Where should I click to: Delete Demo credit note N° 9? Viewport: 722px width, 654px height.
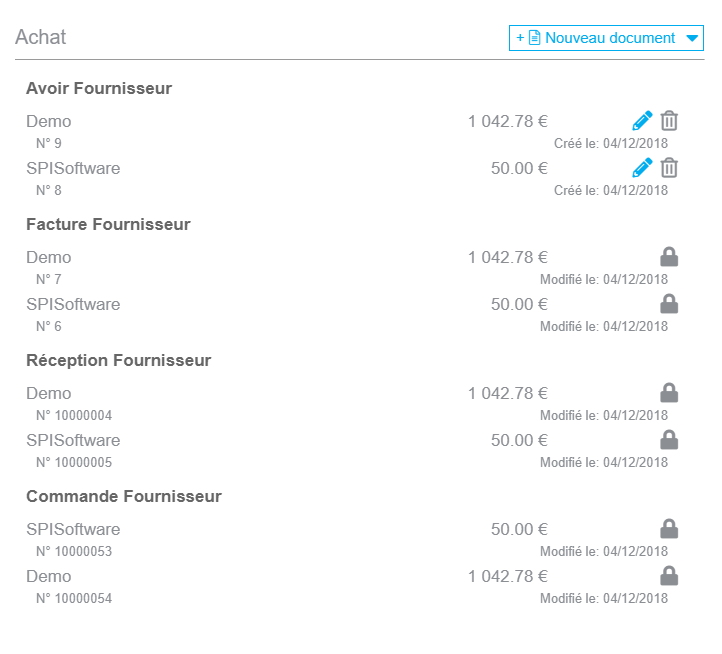coord(669,121)
